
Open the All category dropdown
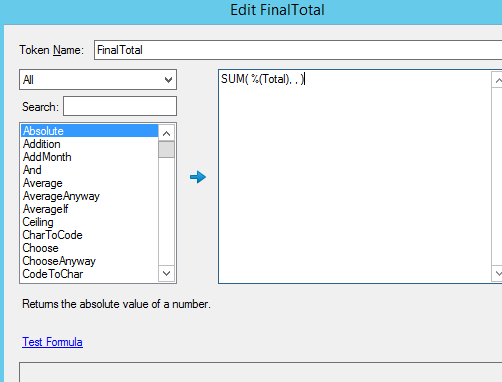click(98, 80)
